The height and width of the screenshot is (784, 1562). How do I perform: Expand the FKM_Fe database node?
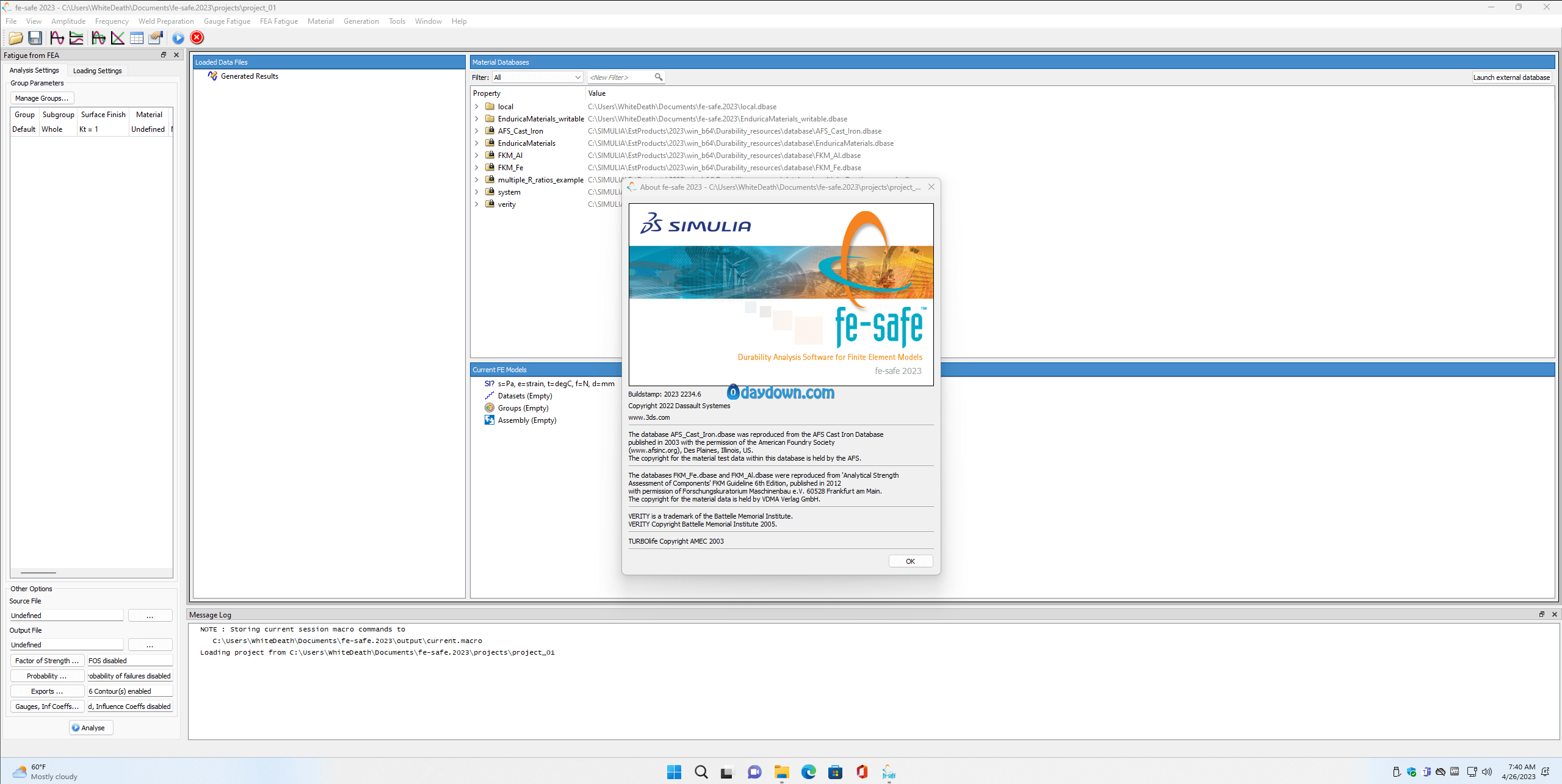click(477, 168)
